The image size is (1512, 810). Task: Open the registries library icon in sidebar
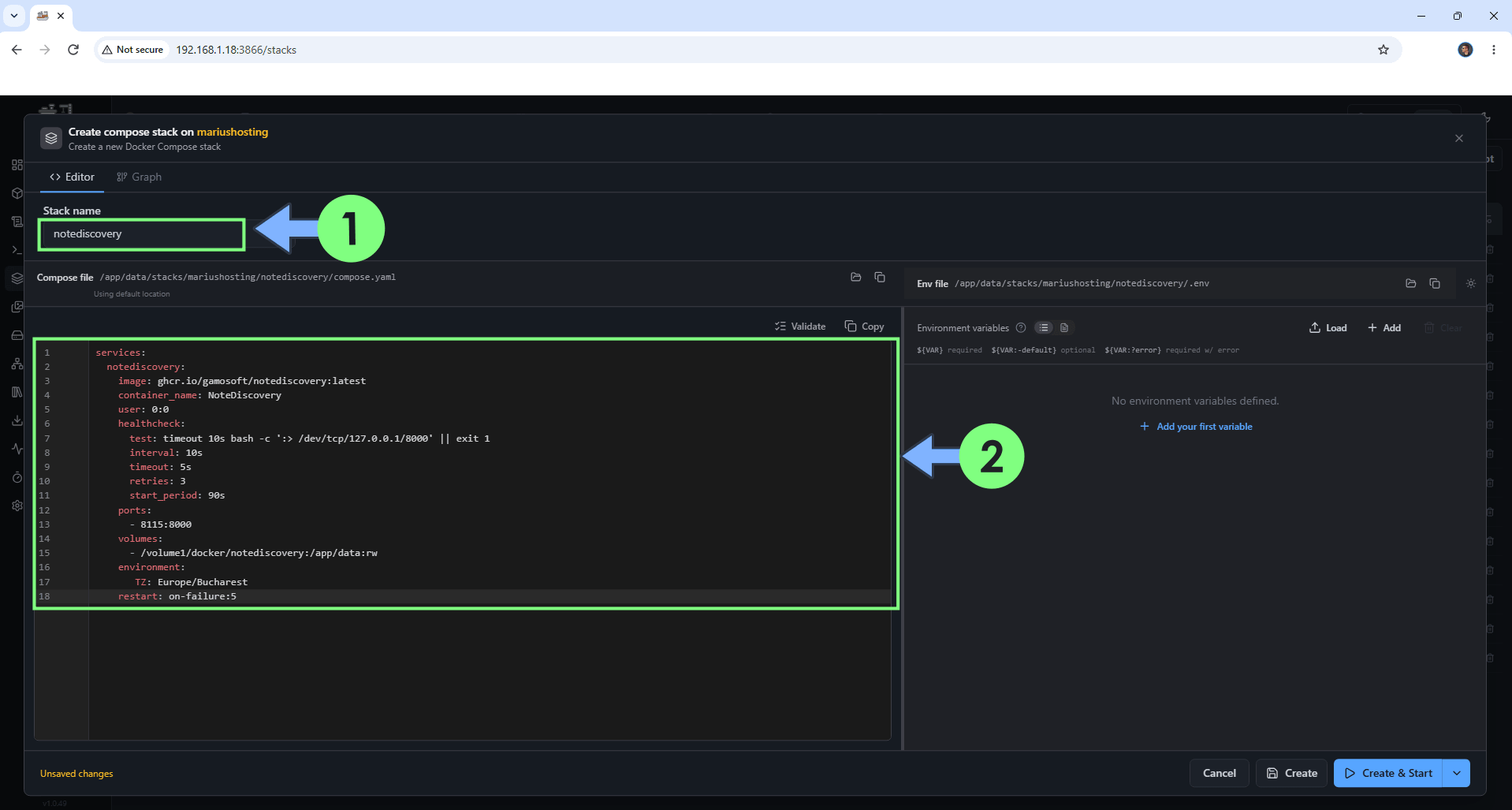(17, 392)
